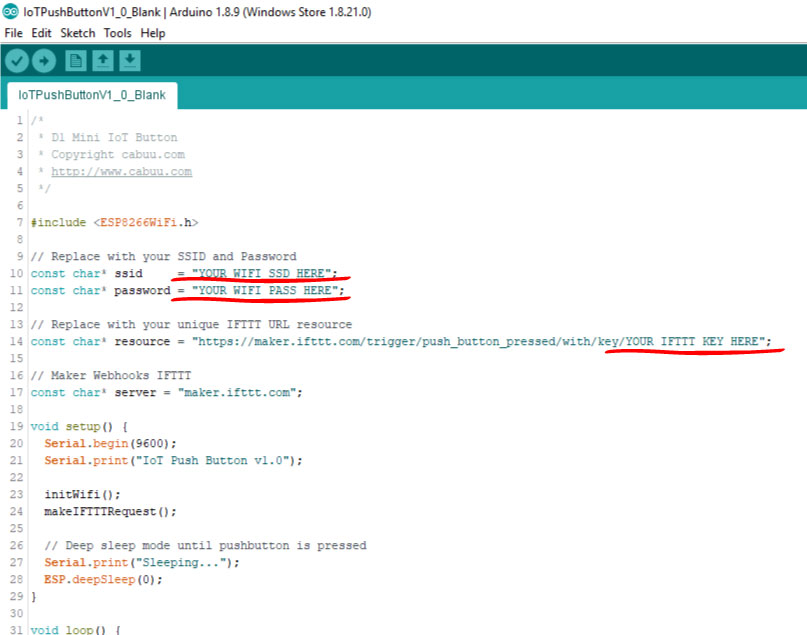This screenshot has width=807, height=635.
Task: Click line number 19 in the gutter
Action: 18,426
